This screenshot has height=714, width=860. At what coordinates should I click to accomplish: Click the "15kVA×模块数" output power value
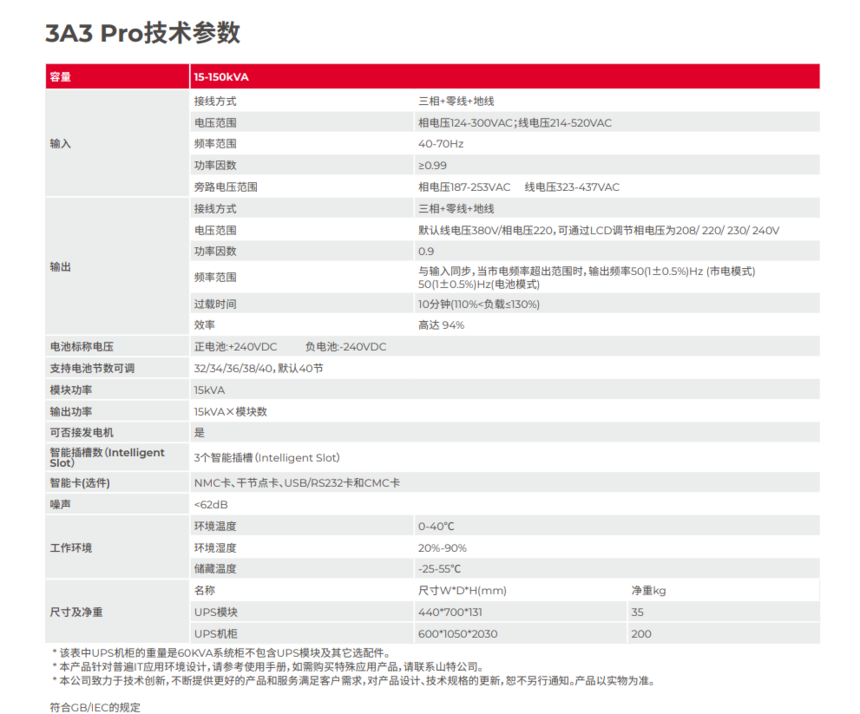point(230,411)
